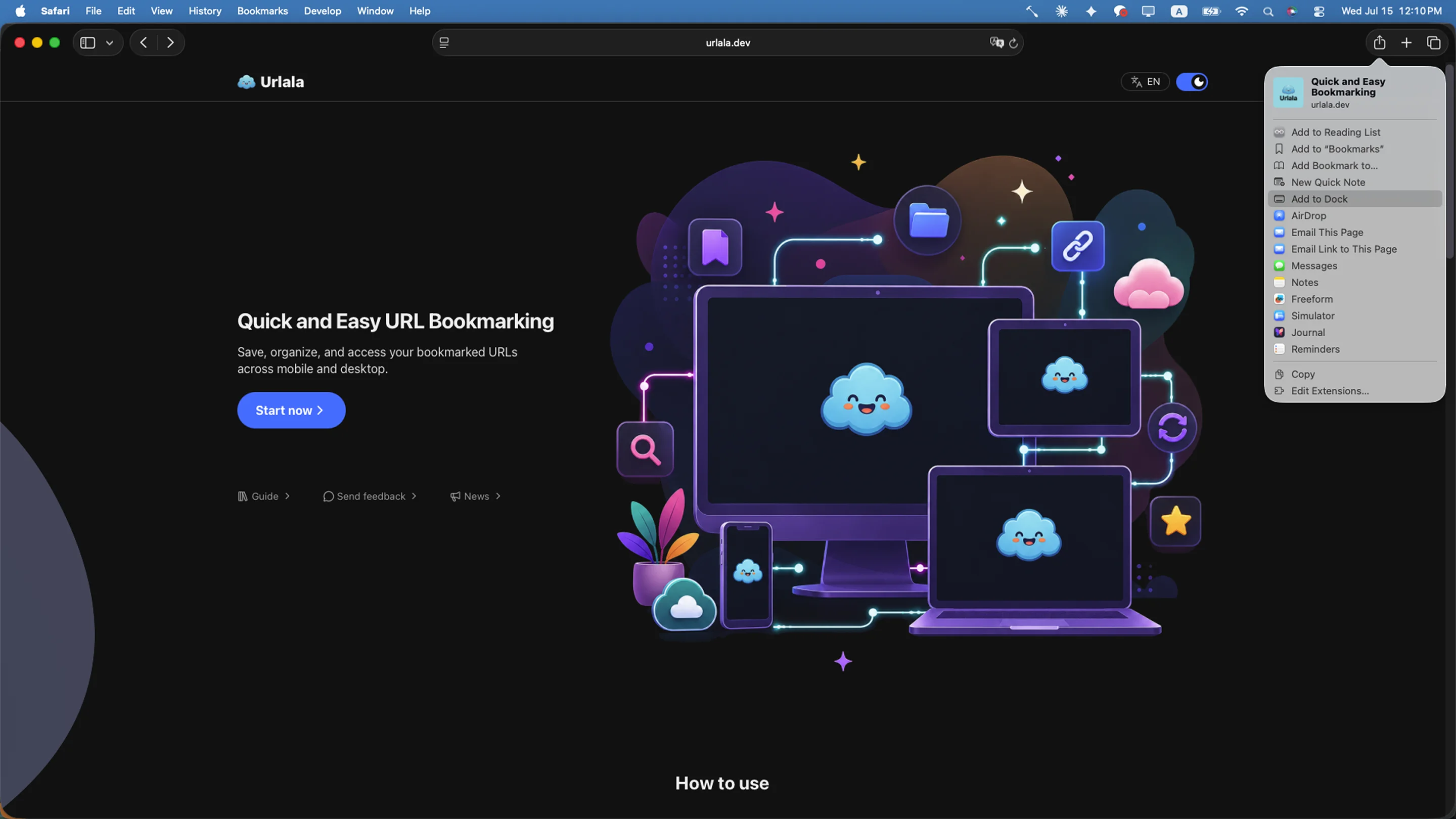
Task: Expand the sidebar dropdown chevron
Action: (x=110, y=43)
